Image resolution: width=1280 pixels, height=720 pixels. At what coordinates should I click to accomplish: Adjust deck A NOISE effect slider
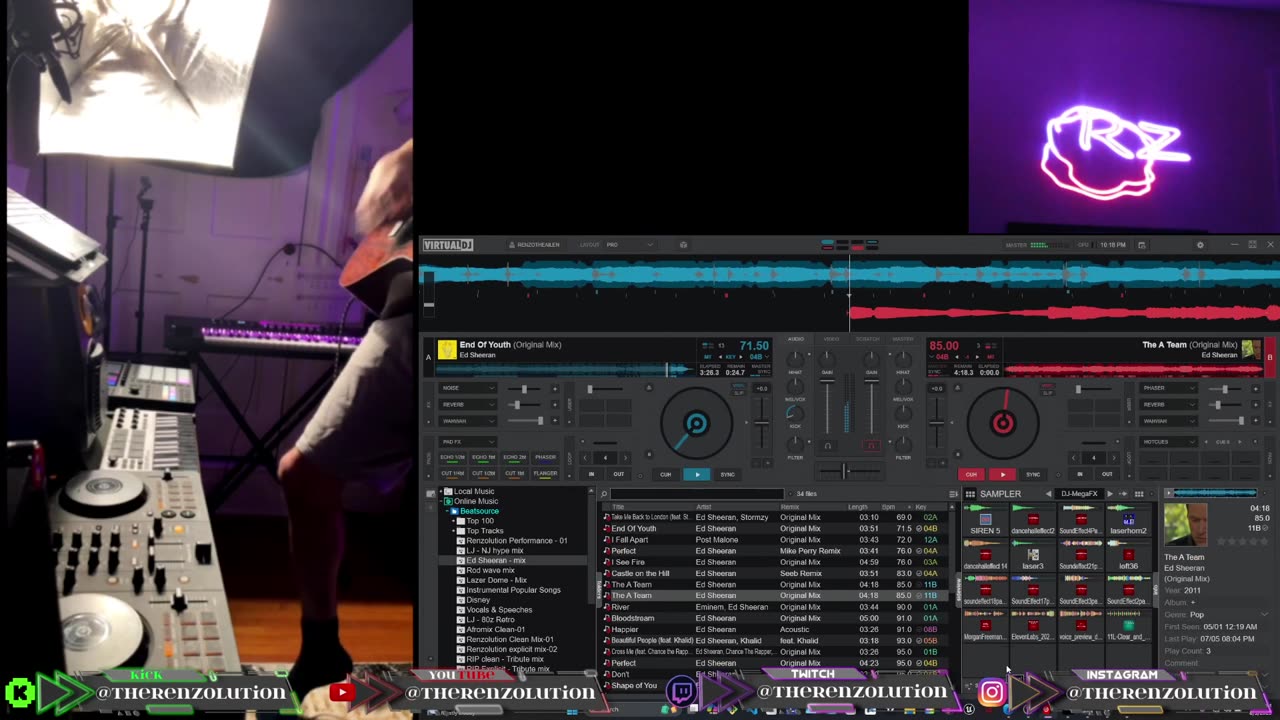(x=524, y=388)
